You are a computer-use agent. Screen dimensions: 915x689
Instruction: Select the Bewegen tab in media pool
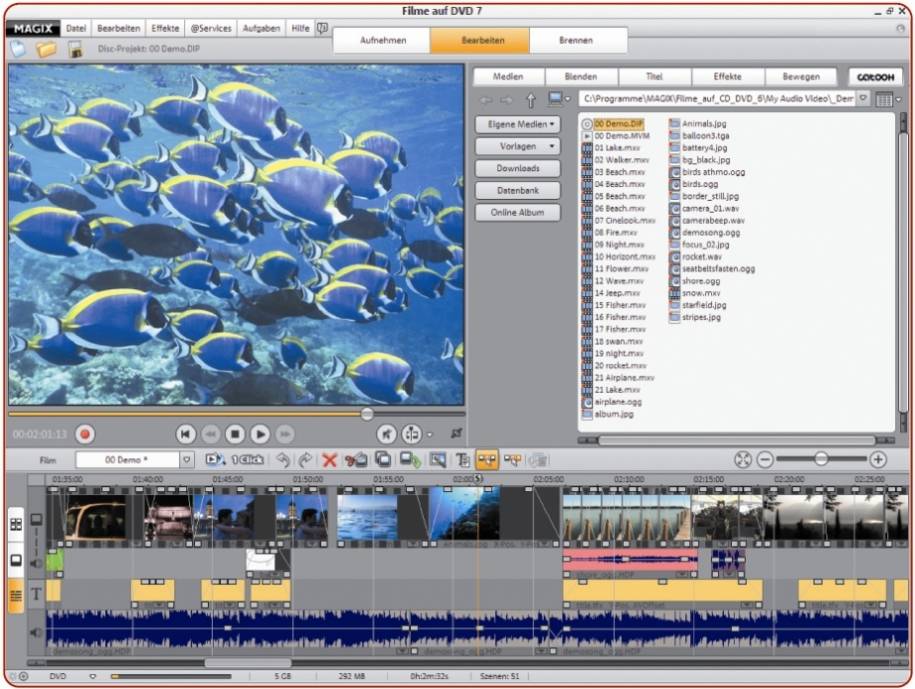click(801, 76)
